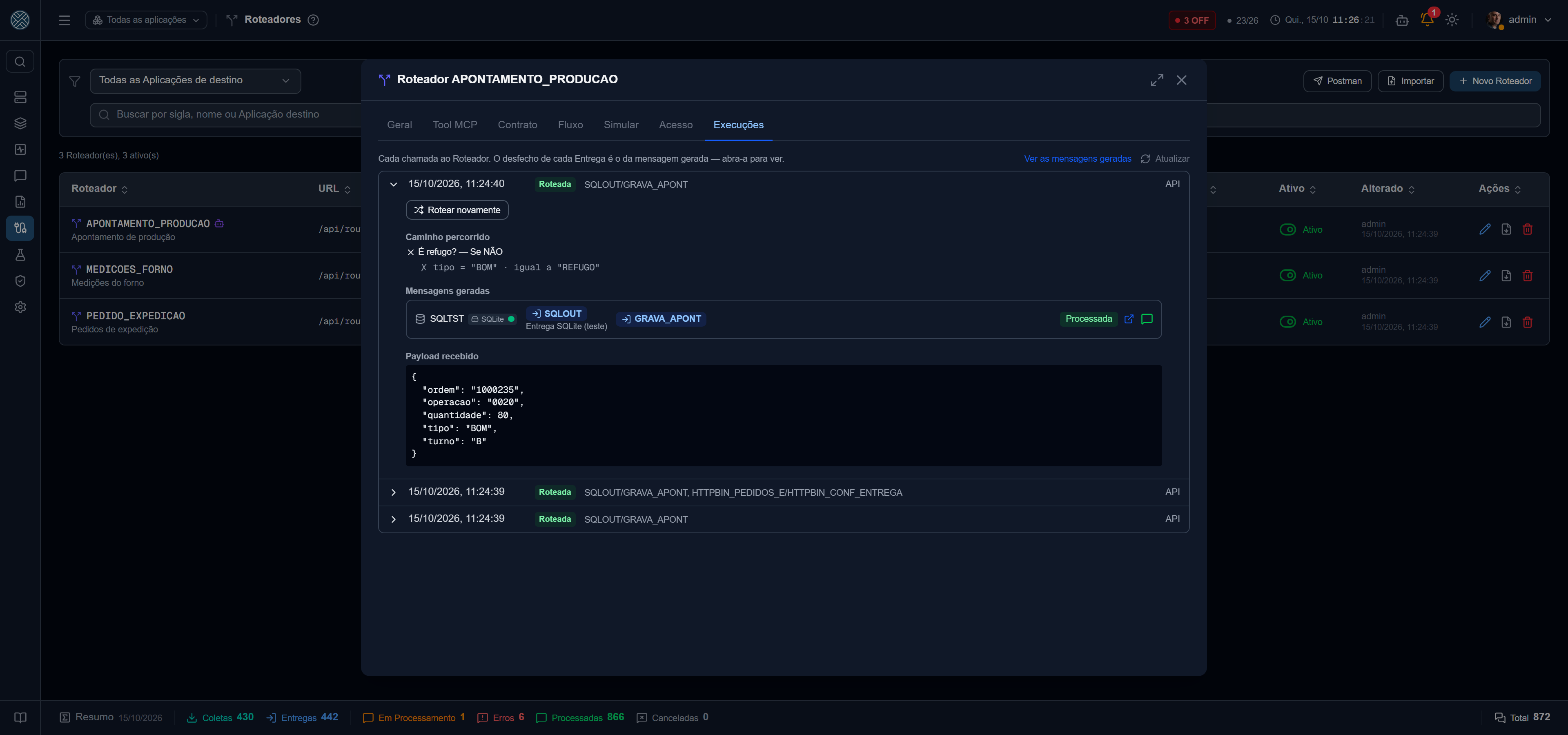
Task: Toggle Ativo for PEDIDO_EXPEDICAO
Action: pos(1287,322)
